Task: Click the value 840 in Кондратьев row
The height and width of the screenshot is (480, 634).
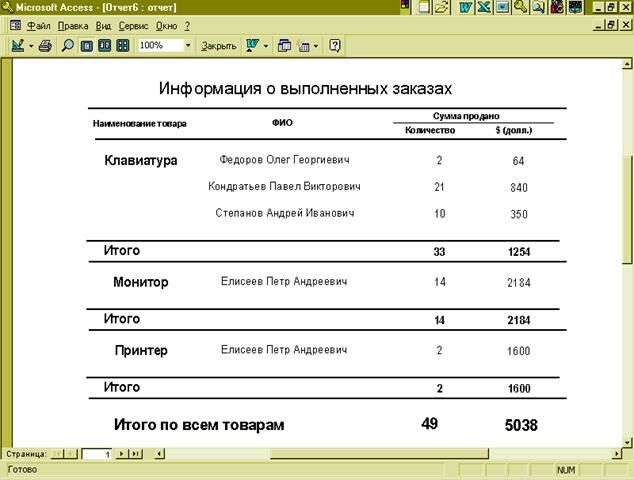Action: 519,188
